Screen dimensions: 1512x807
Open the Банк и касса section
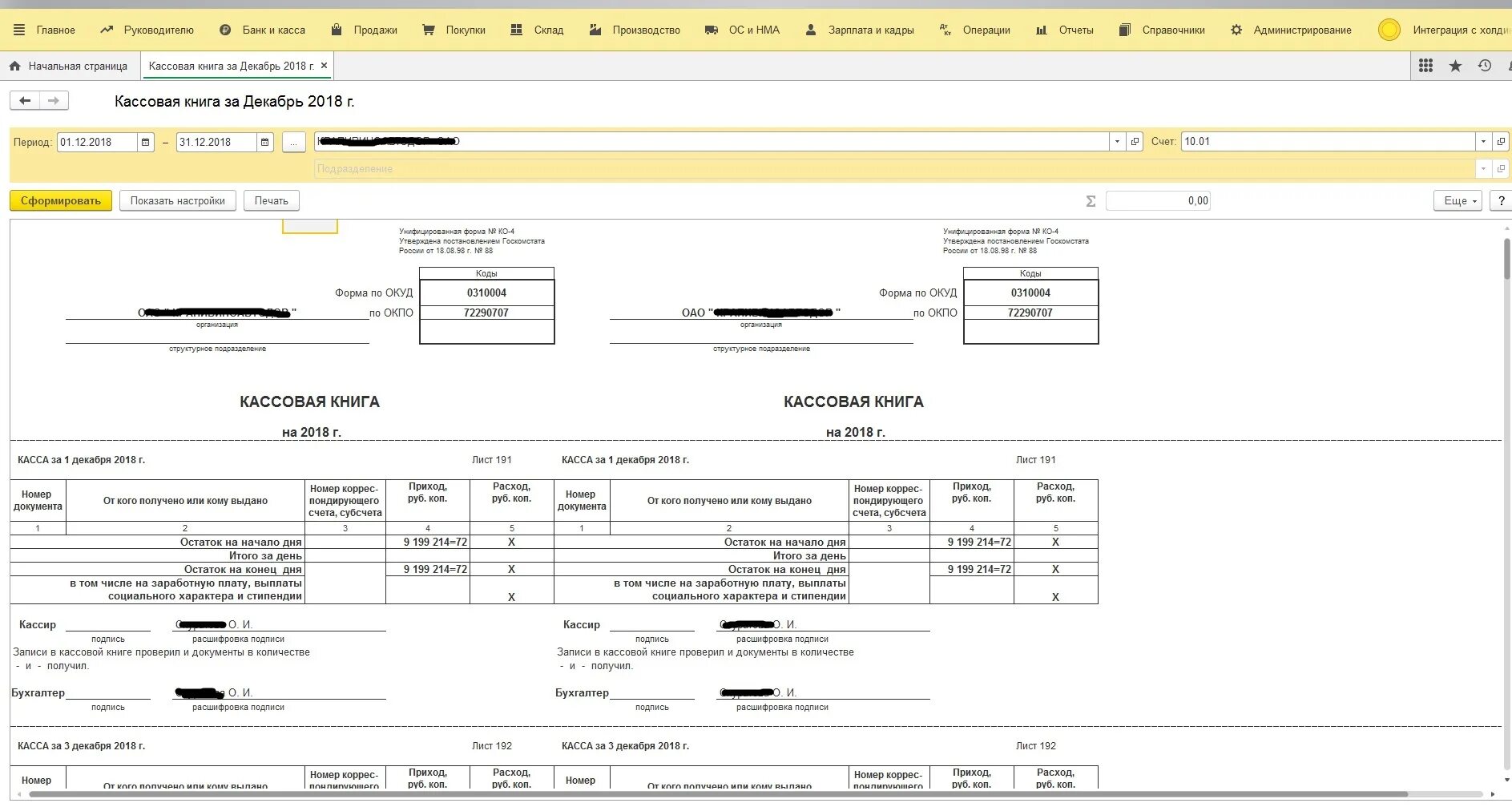click(274, 30)
